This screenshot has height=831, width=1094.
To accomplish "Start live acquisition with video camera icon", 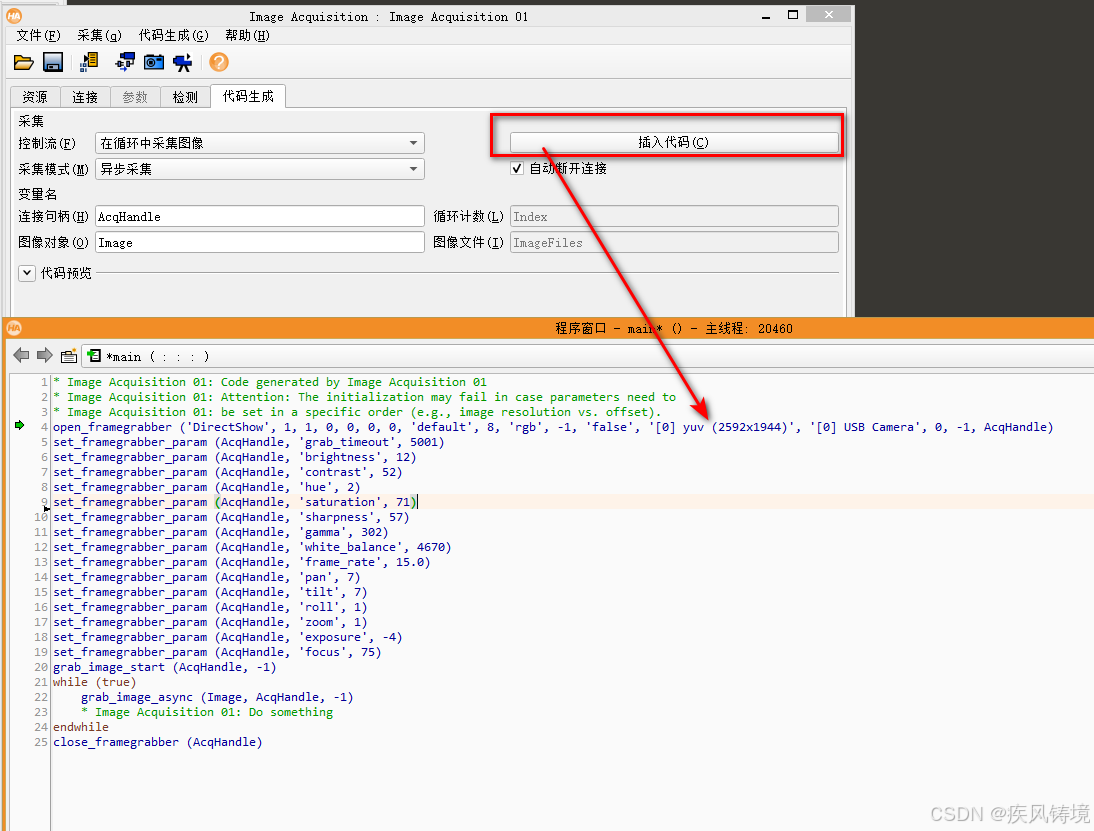I will (183, 63).
